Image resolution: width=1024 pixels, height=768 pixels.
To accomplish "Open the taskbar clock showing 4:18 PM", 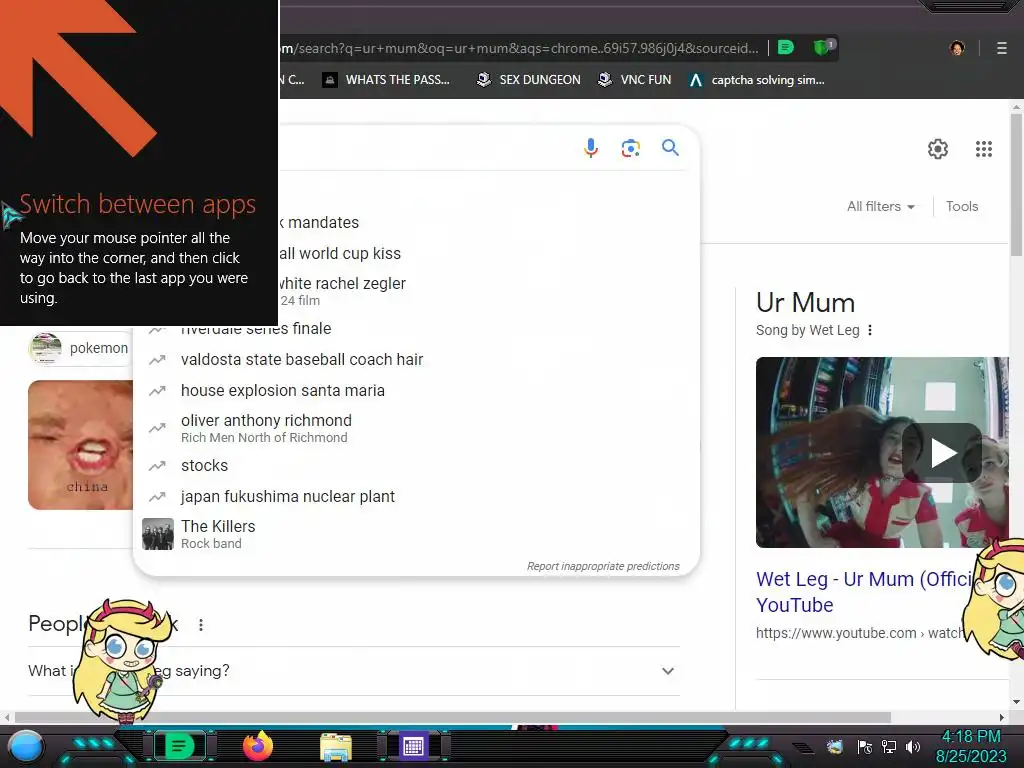I will coord(971,746).
